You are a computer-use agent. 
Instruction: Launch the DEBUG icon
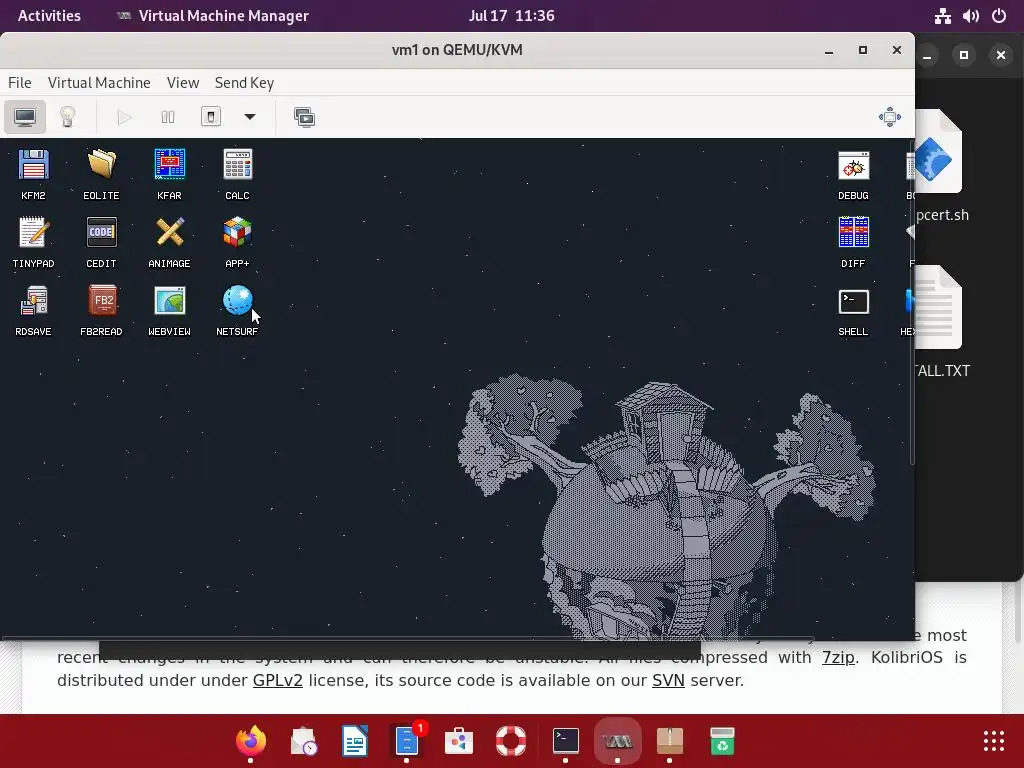[854, 174]
